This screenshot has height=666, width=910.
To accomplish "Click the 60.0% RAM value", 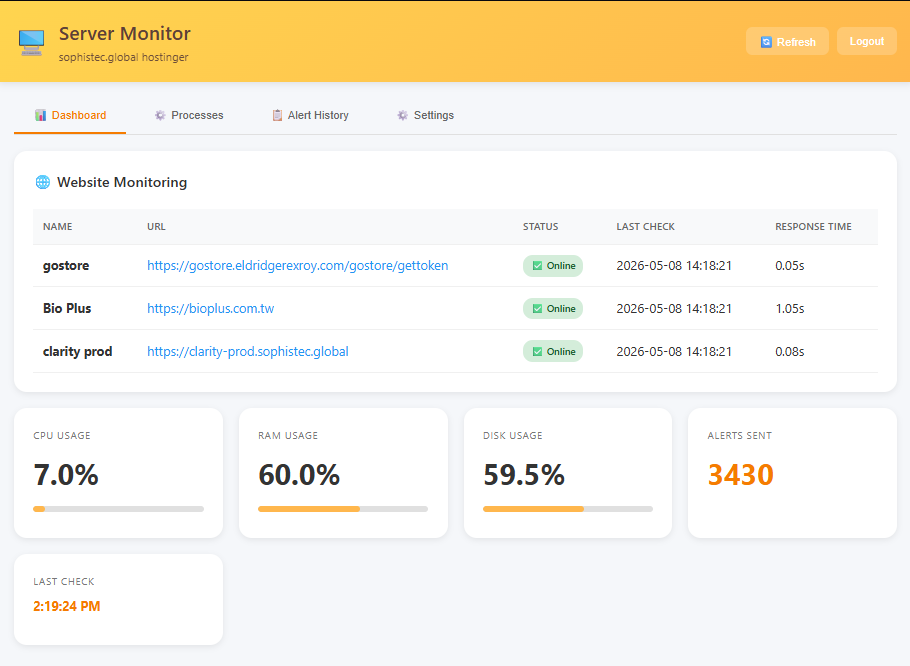I will (299, 475).
